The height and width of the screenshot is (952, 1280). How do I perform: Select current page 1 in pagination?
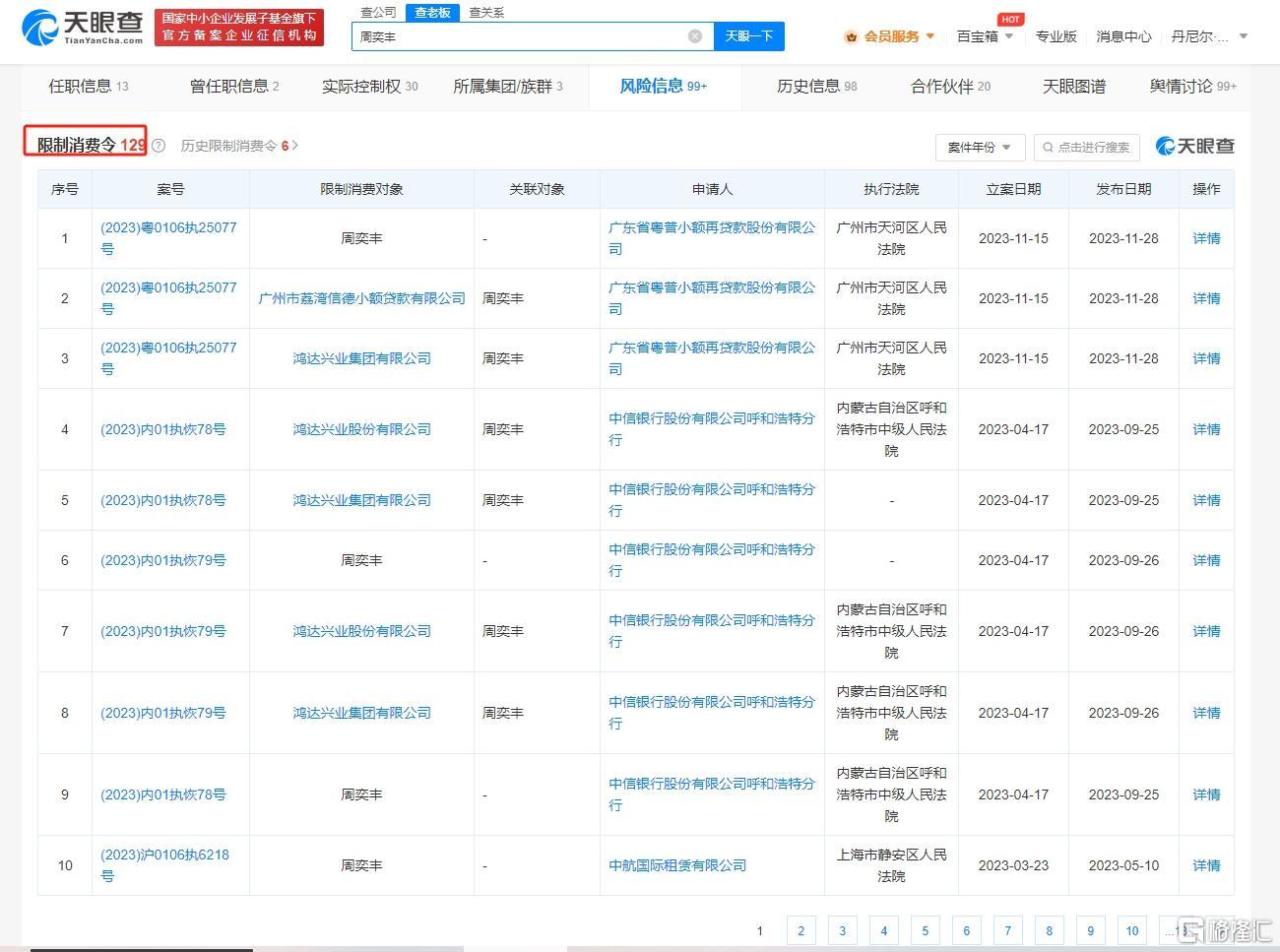760,930
